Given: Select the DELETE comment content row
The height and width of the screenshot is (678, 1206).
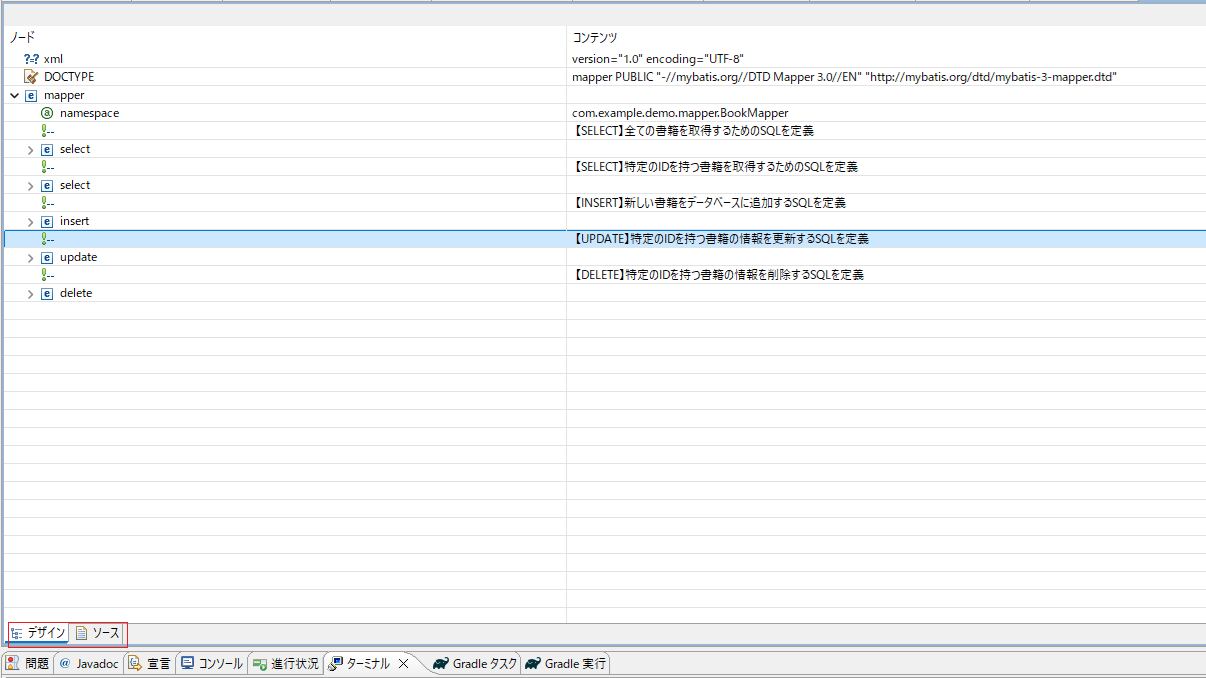Looking at the screenshot, I should [x=718, y=275].
